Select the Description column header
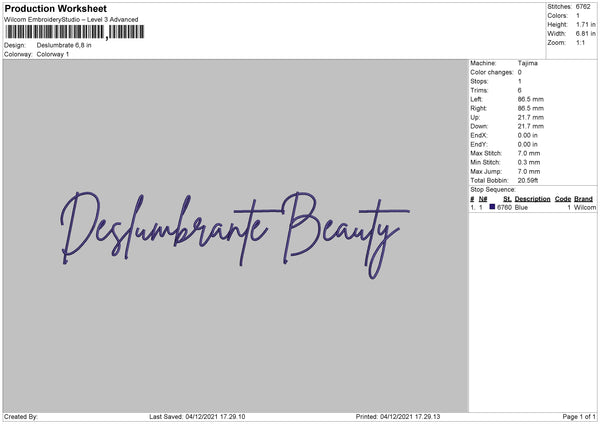Screen dimensions: 600x424 532,199
